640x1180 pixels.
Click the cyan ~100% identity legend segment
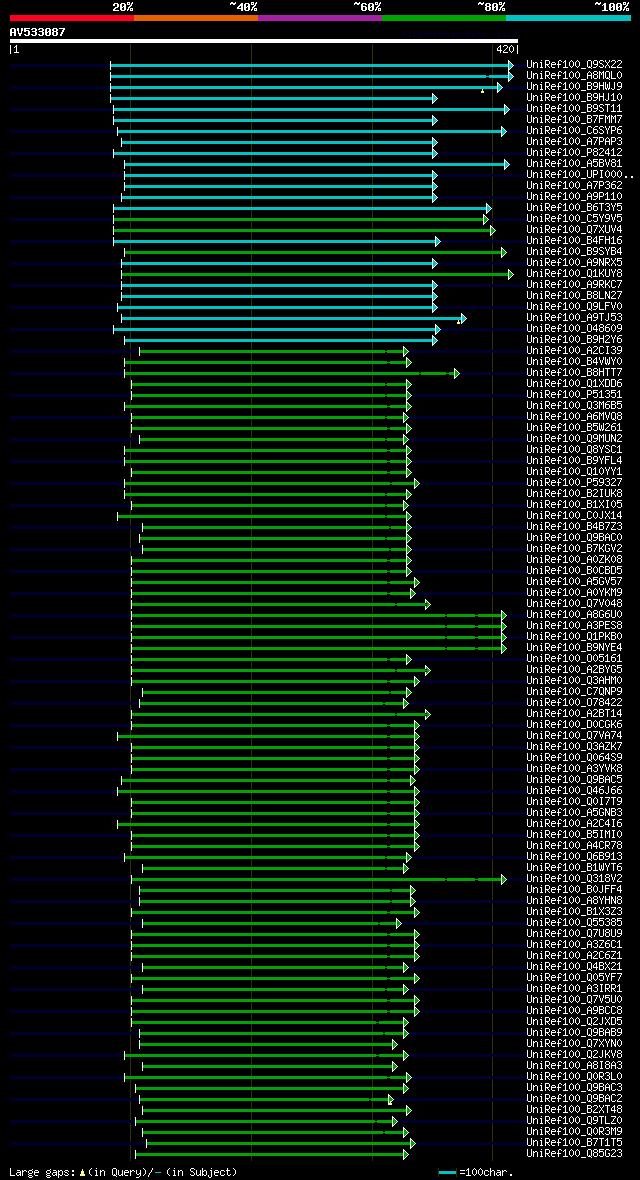point(568,17)
